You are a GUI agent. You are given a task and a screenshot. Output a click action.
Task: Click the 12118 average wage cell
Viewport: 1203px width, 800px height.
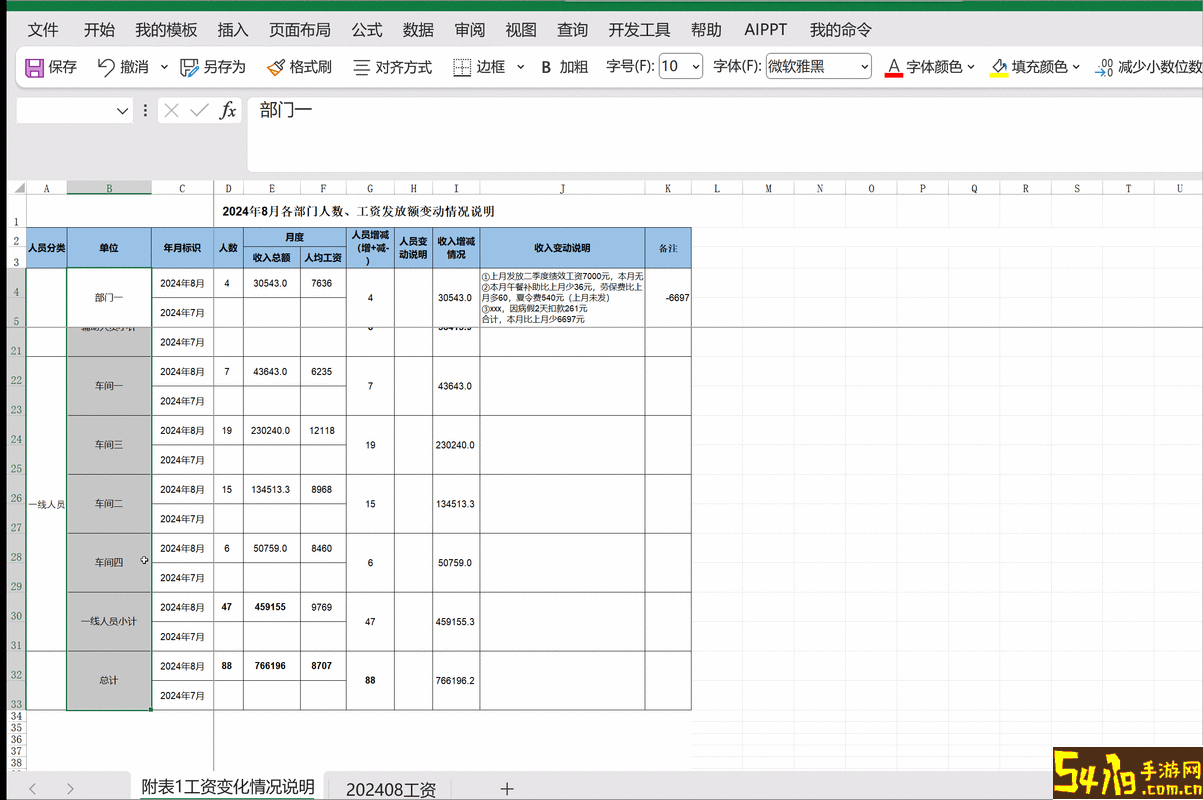(x=323, y=431)
